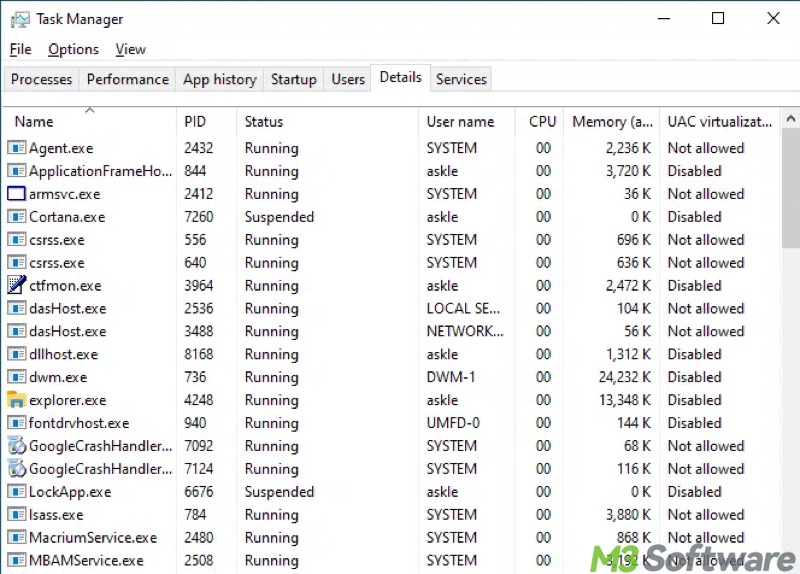Click the icon of dasHost.exe PID 2536
The image size is (800, 574).
[x=16, y=308]
